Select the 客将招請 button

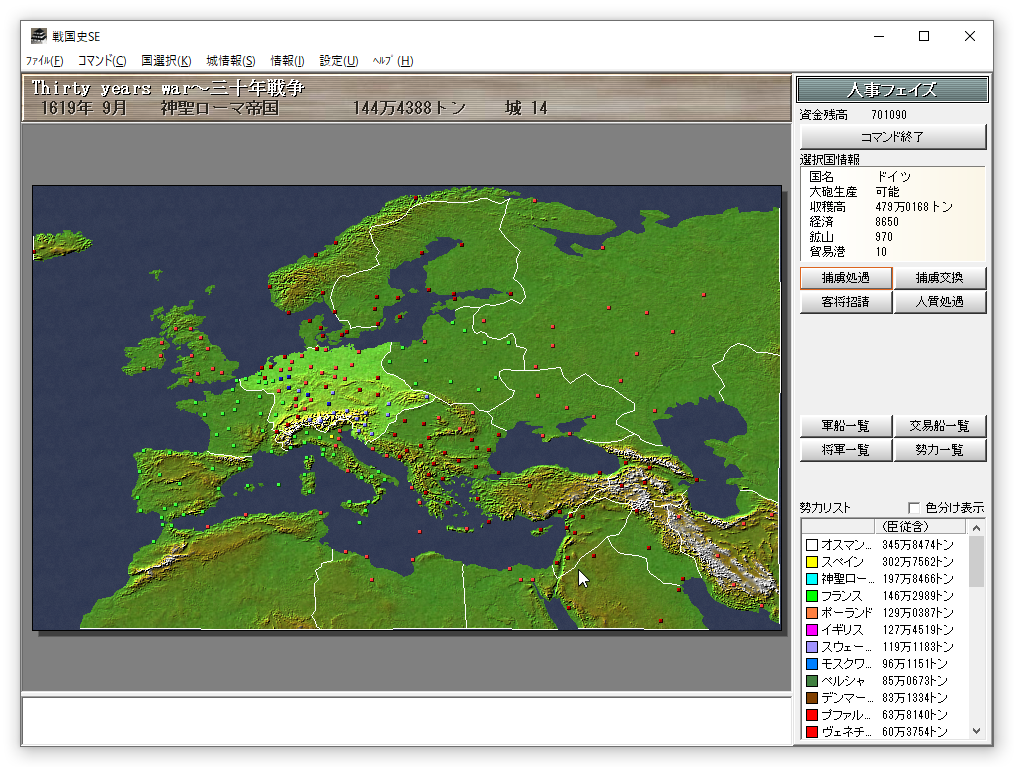click(x=845, y=302)
